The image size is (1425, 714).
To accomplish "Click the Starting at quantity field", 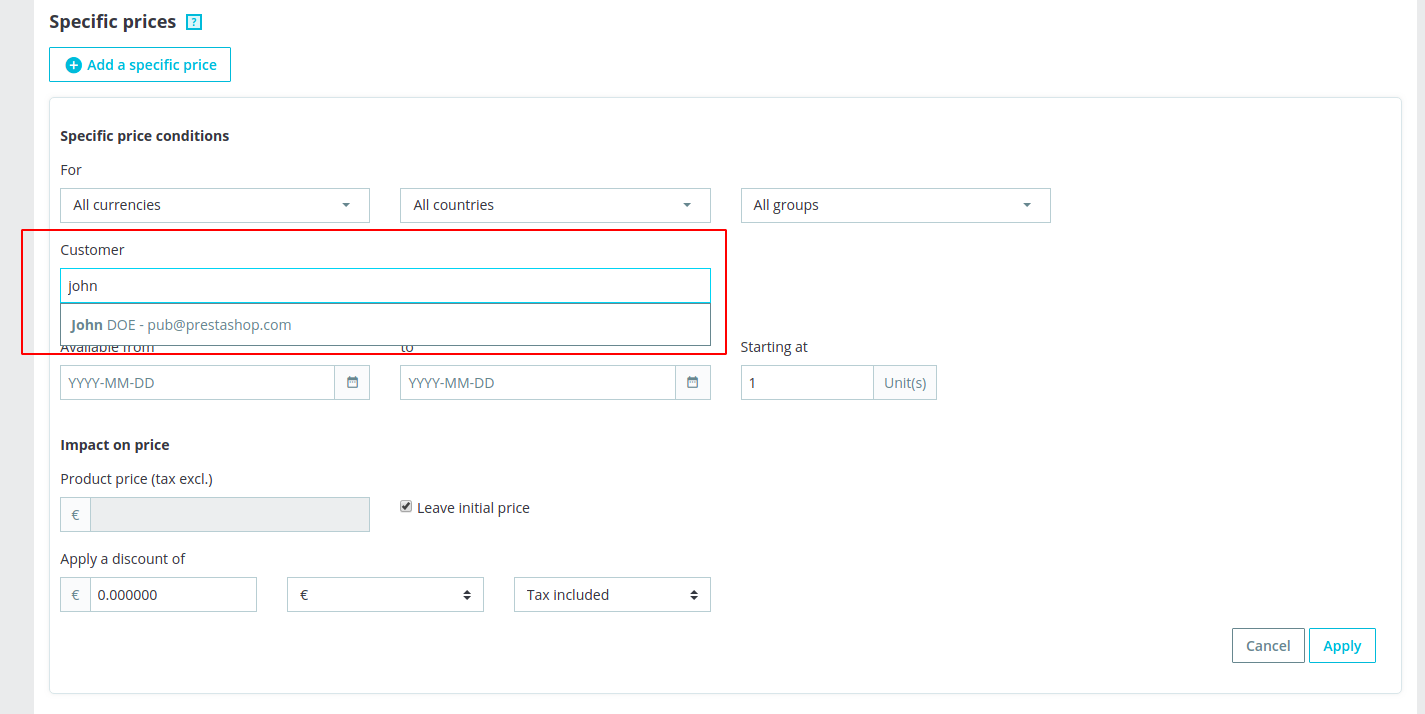I will click(805, 382).
